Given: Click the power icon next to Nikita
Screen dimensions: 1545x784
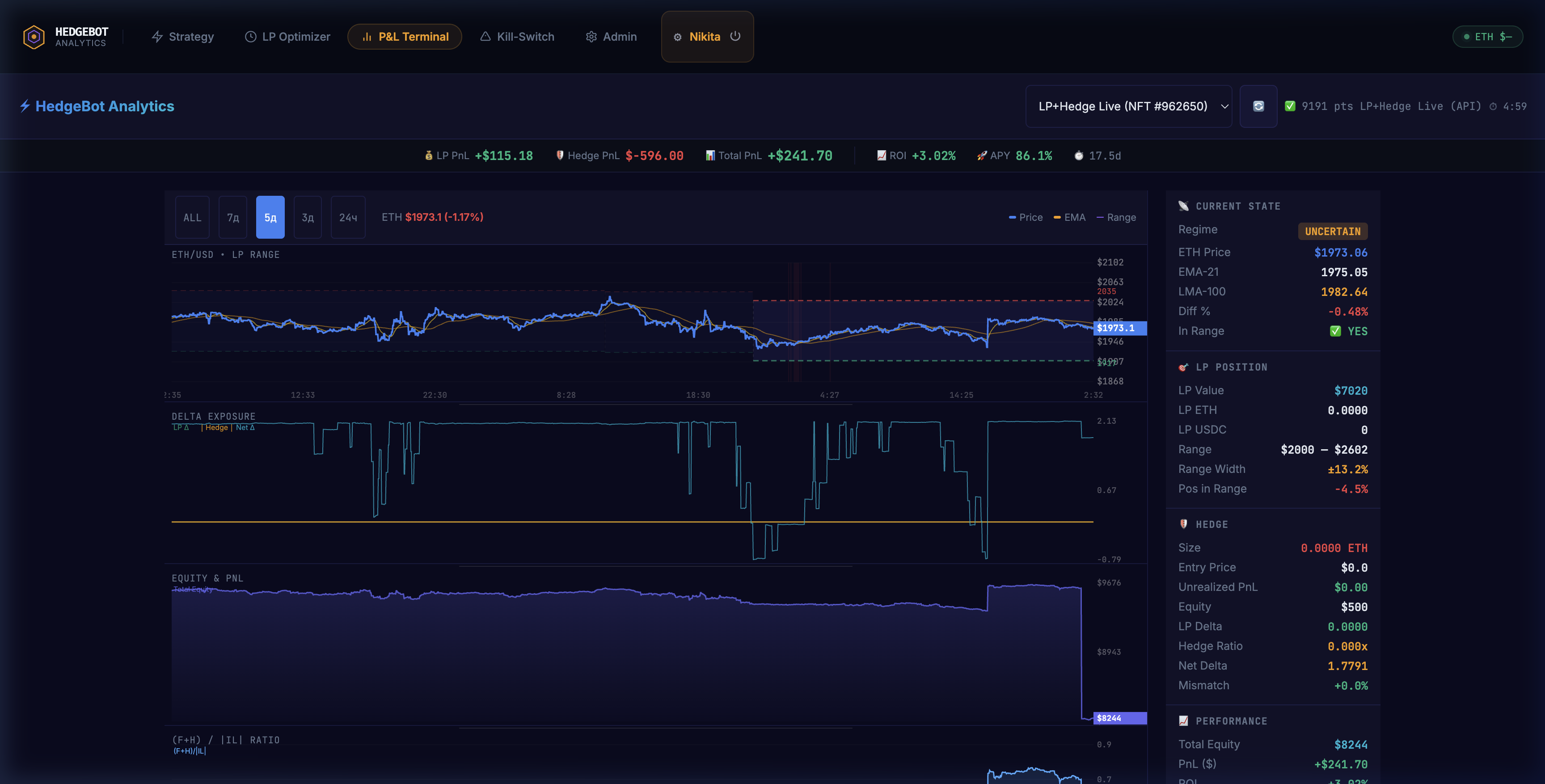Looking at the screenshot, I should point(735,36).
